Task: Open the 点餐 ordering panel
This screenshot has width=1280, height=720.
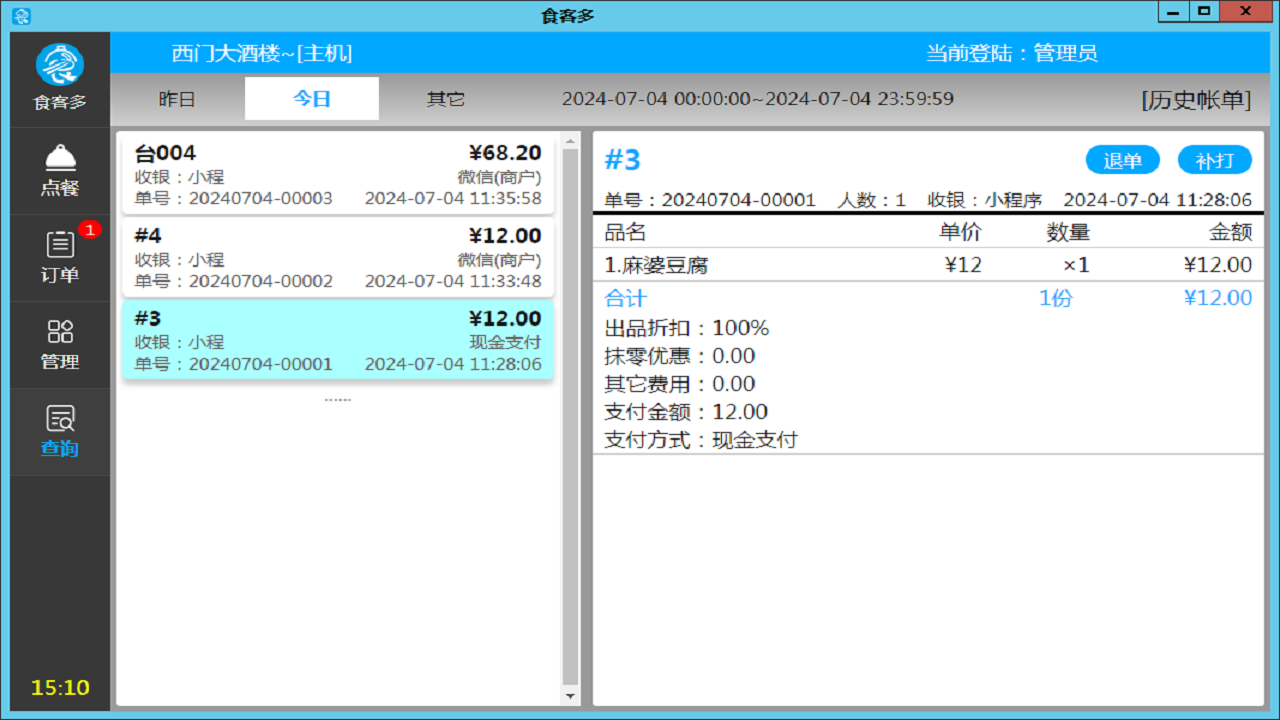Action: click(60, 170)
